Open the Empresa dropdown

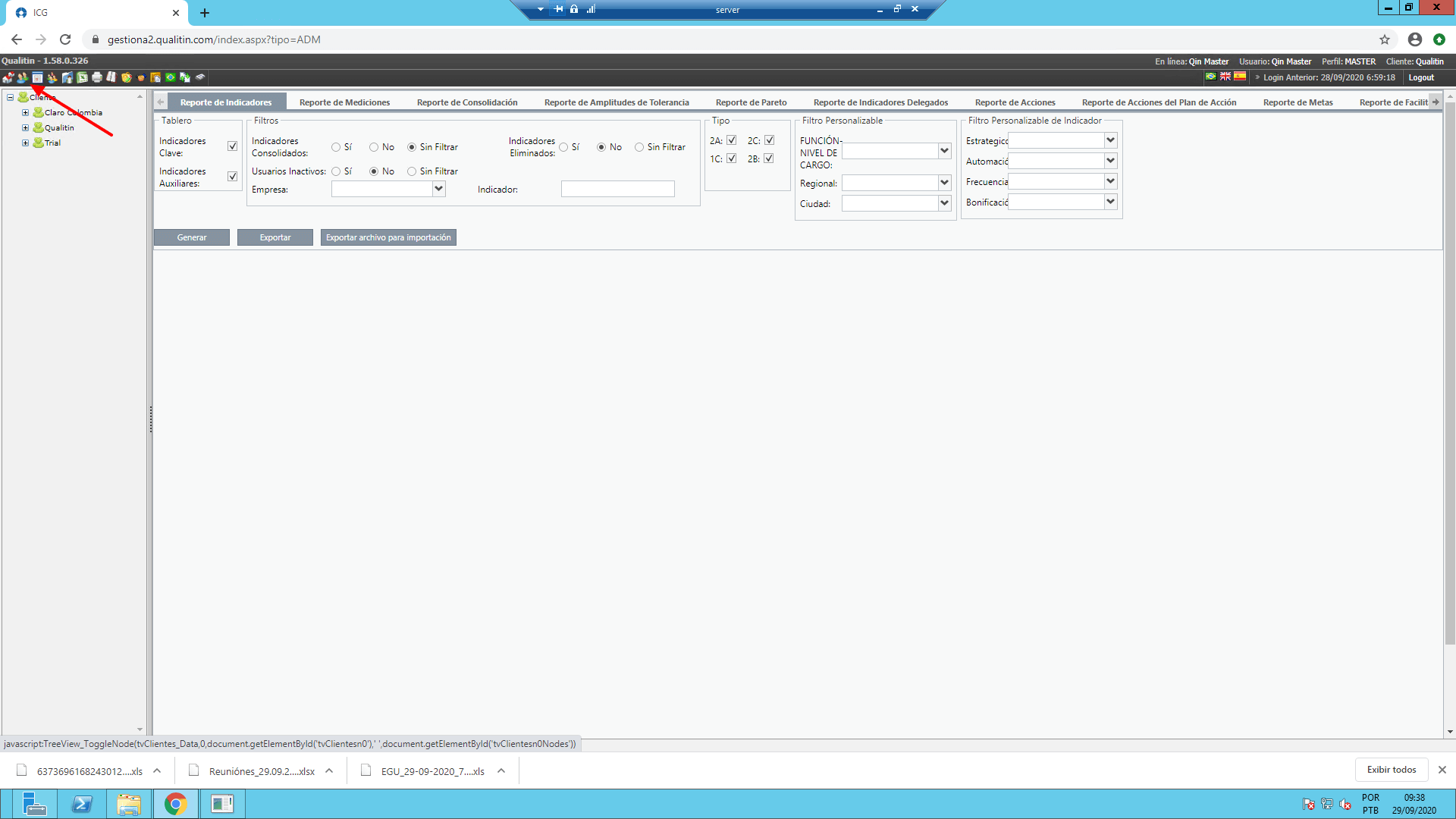click(388, 190)
